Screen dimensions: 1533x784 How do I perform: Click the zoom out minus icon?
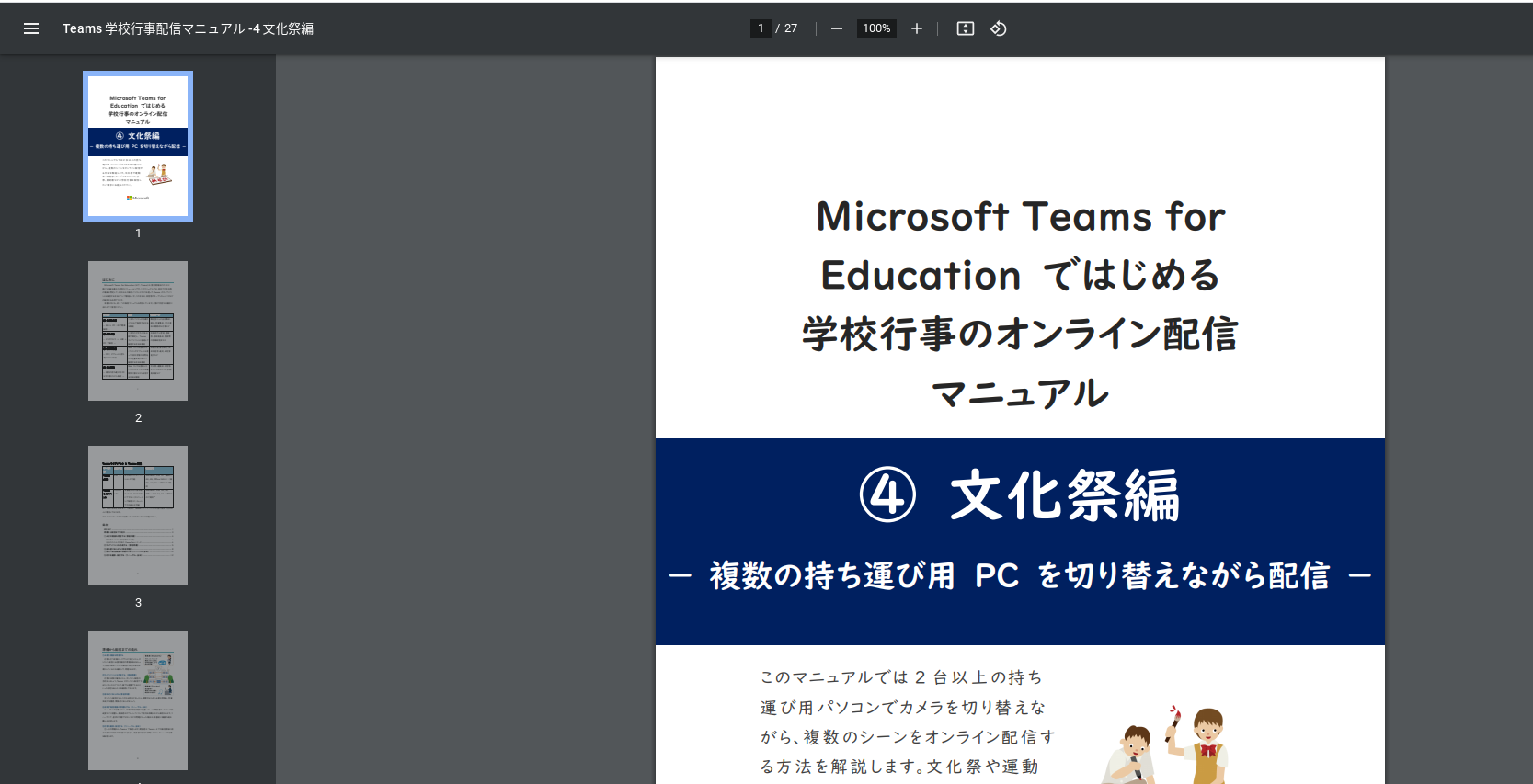pyautogui.click(x=837, y=28)
